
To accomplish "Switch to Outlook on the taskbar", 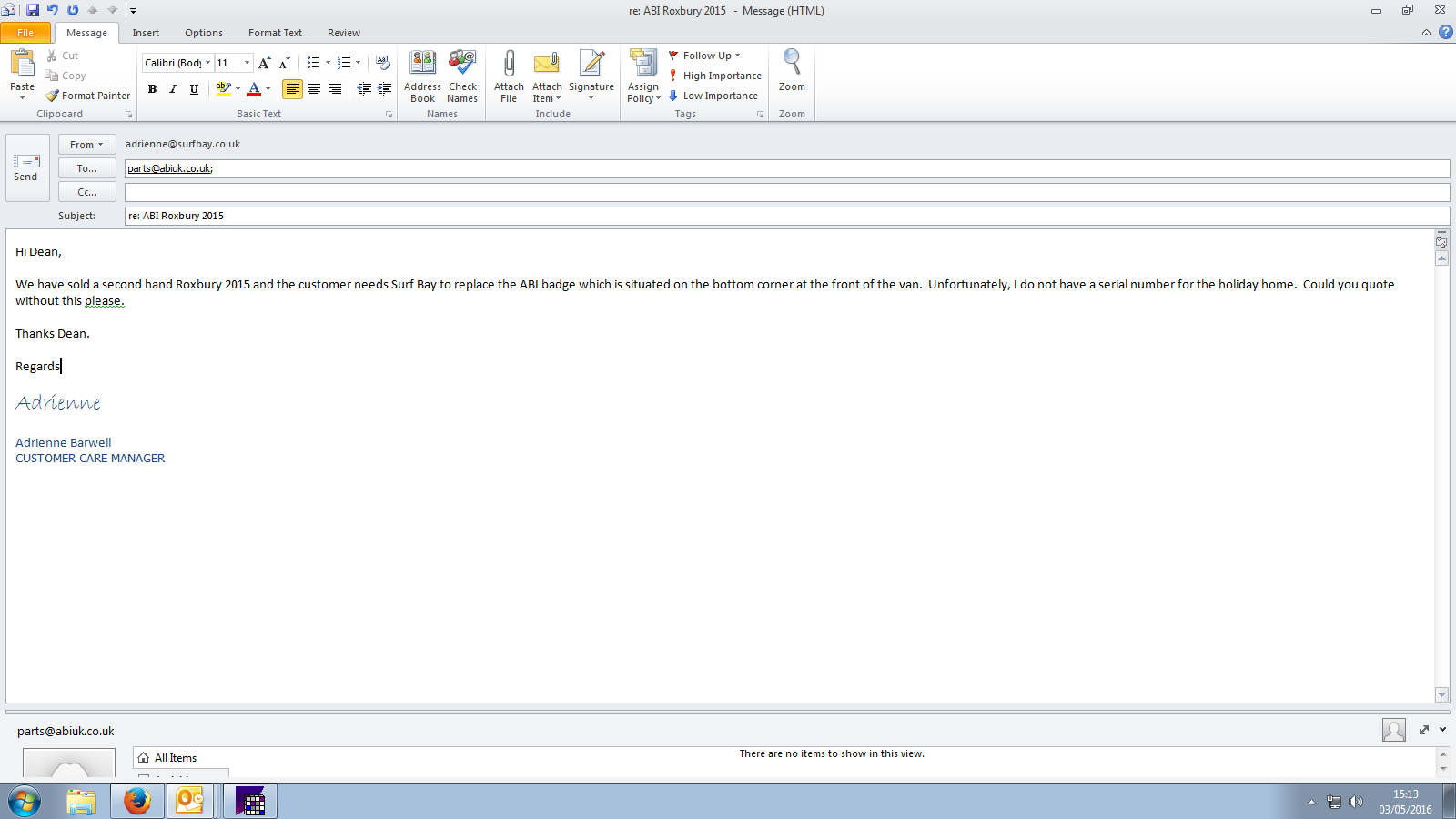I will (190, 802).
